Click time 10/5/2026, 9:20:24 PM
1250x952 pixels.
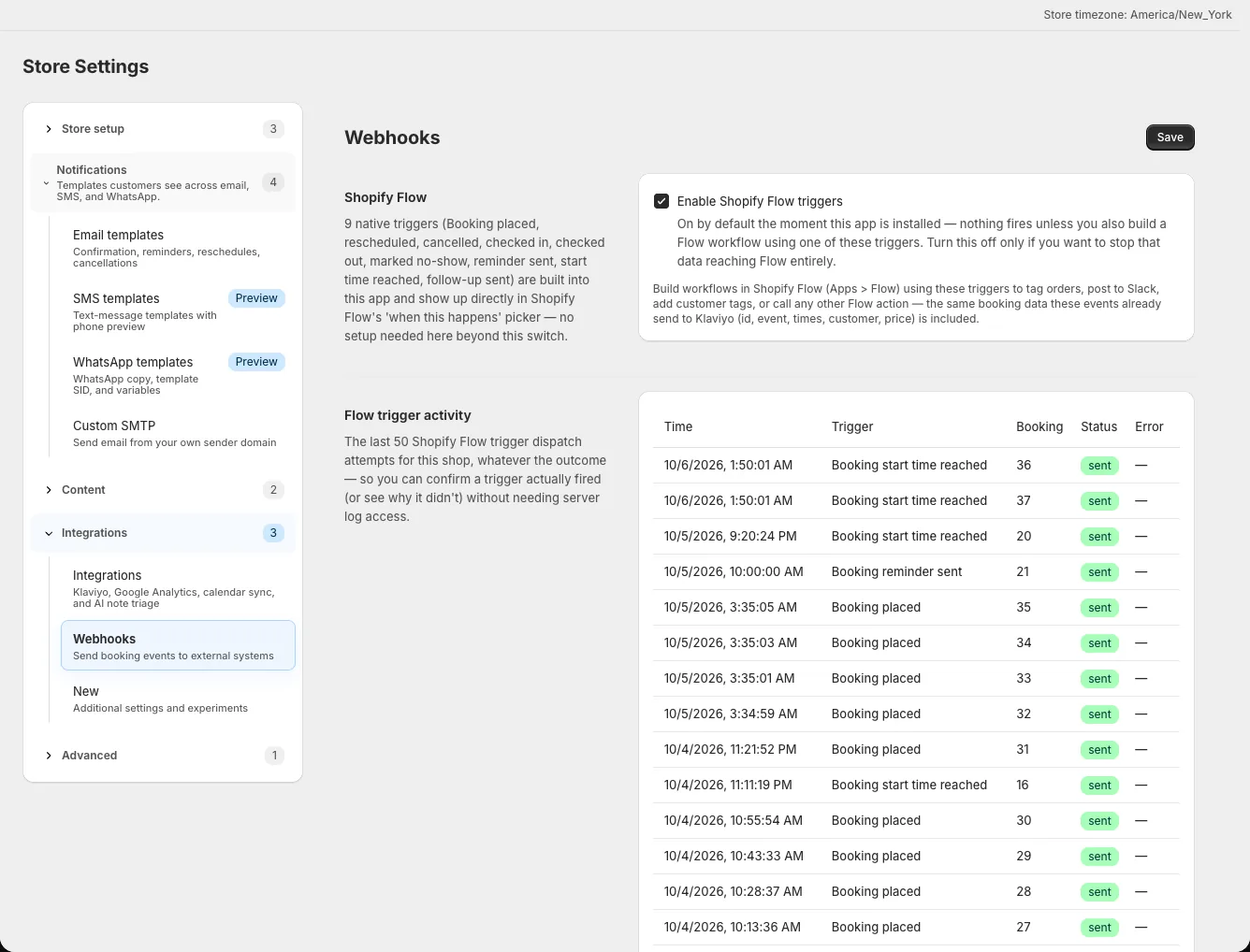(731, 536)
